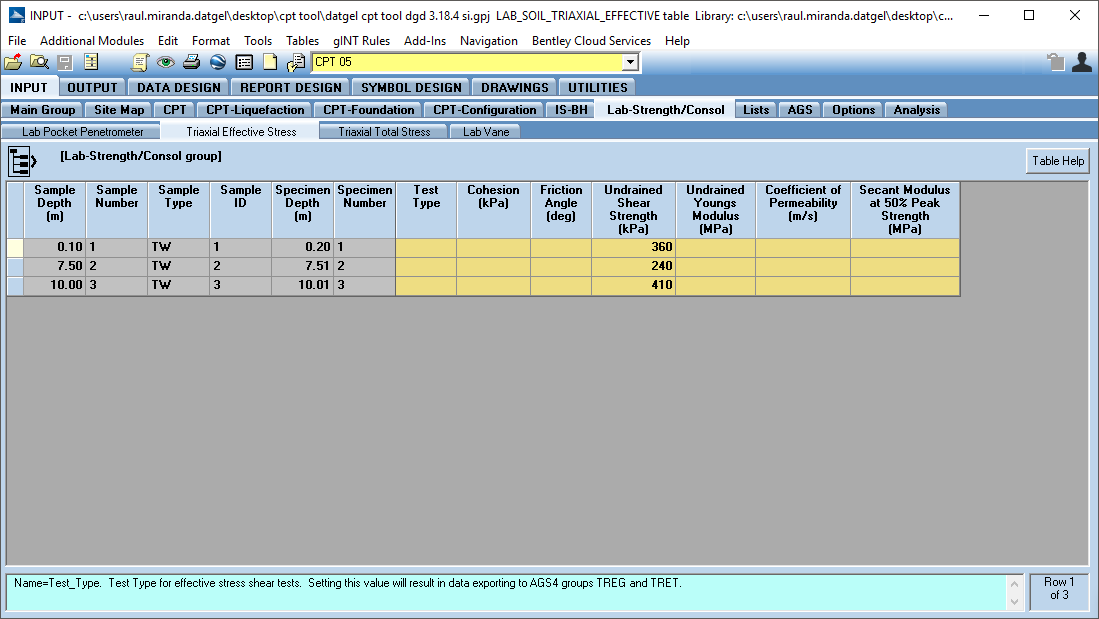The image size is (1099, 619).
Task: Open the gINT Rules menu
Action: tap(361, 41)
